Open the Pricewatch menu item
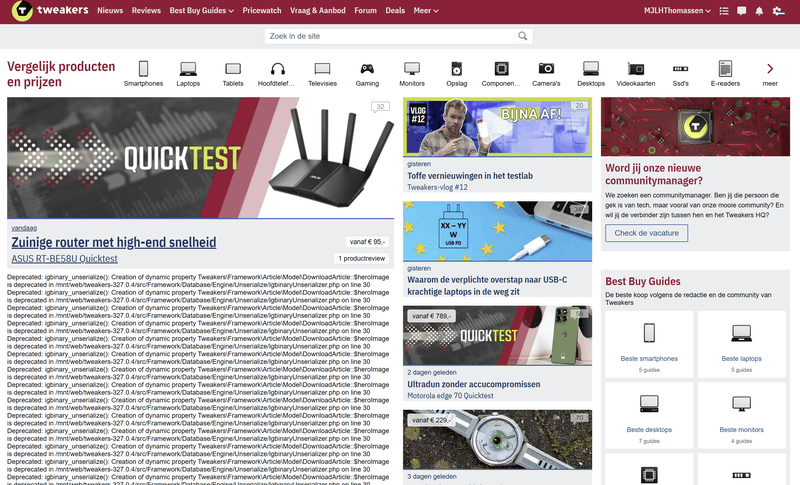This screenshot has width=800, height=485. 262,10
